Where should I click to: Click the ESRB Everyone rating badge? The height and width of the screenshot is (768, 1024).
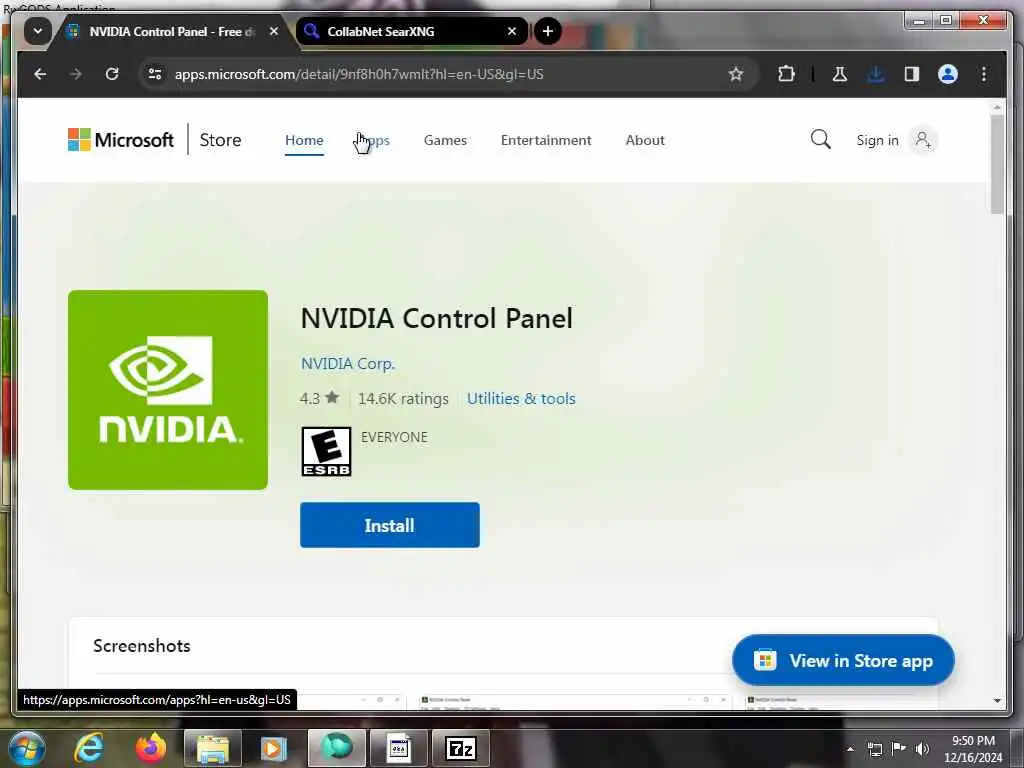click(x=327, y=451)
